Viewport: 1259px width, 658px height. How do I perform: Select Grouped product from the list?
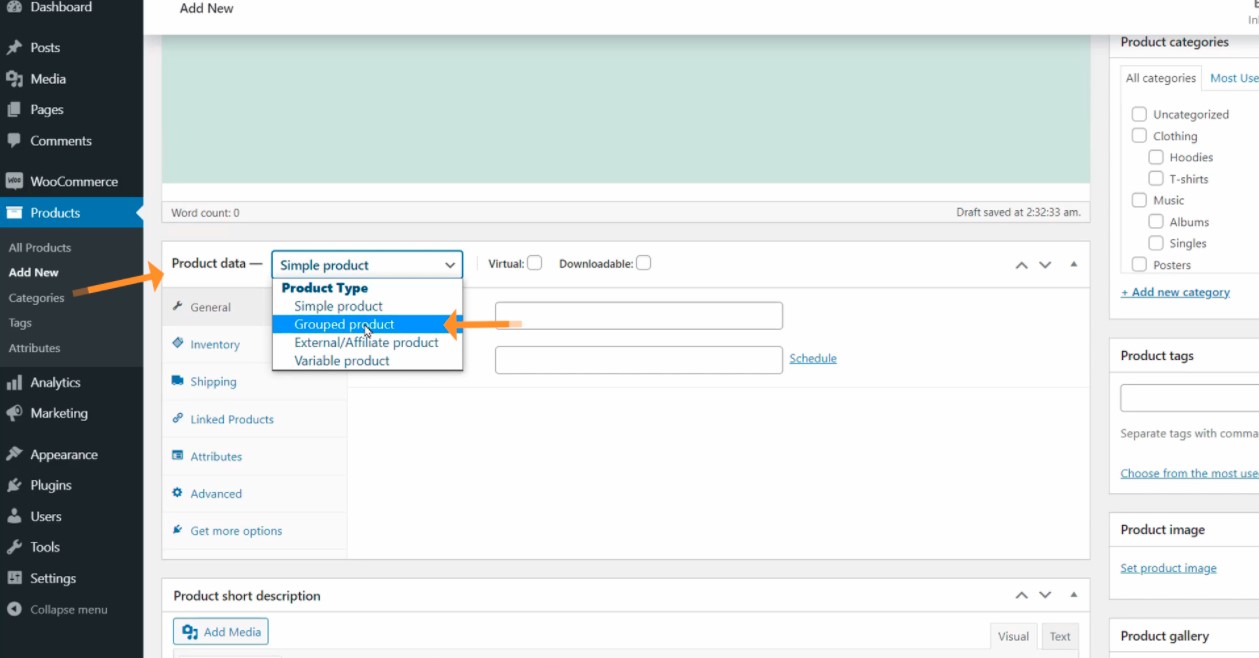pos(344,325)
